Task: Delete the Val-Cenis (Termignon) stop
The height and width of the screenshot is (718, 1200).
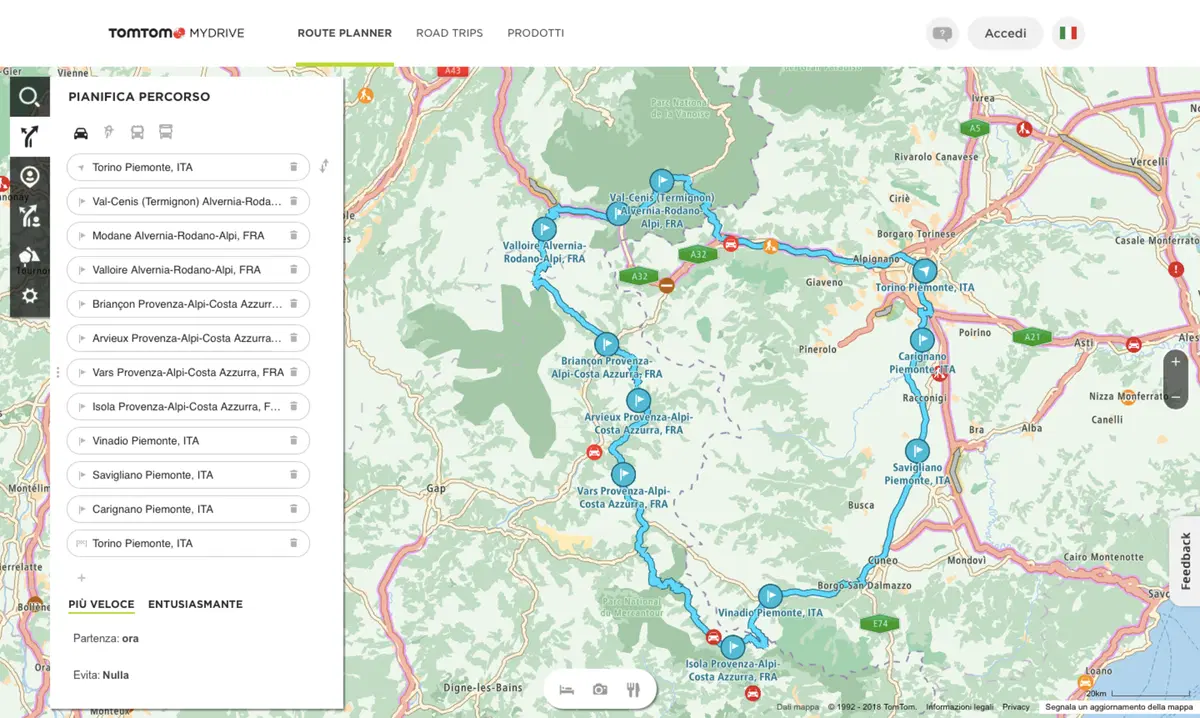Action: (294, 201)
